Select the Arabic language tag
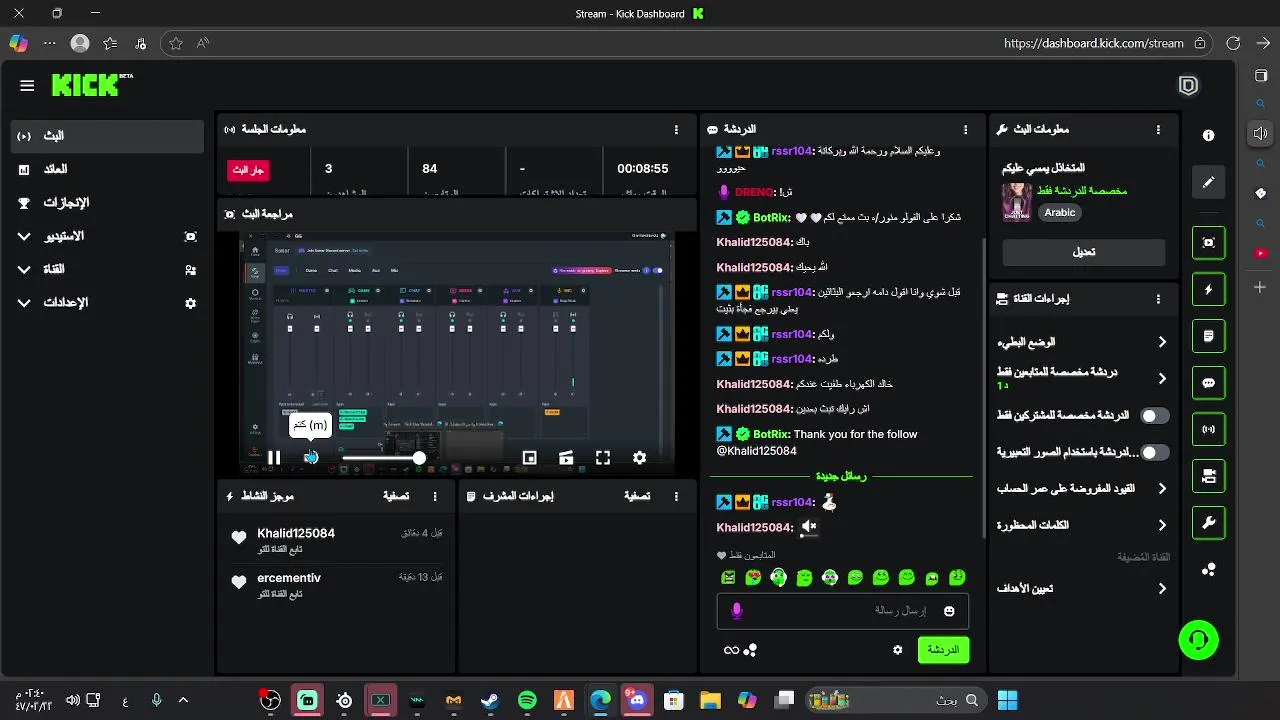 pyautogui.click(x=1060, y=213)
